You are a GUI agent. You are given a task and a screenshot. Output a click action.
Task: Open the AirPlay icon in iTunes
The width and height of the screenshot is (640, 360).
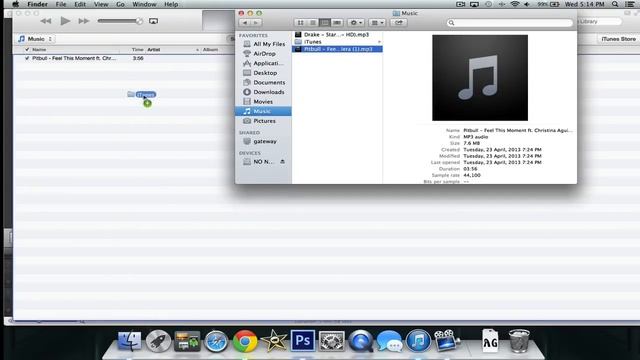(153, 21)
